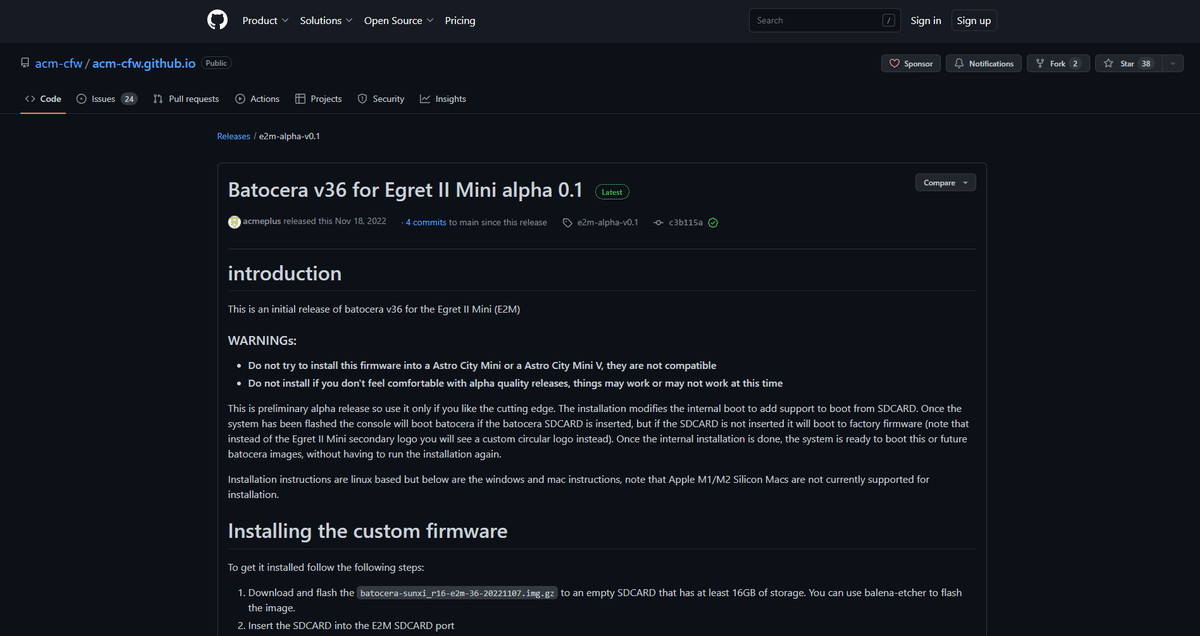Viewport: 1200px width, 636px height.
Task: Click the Batocera v36 release title
Action: pos(406,190)
